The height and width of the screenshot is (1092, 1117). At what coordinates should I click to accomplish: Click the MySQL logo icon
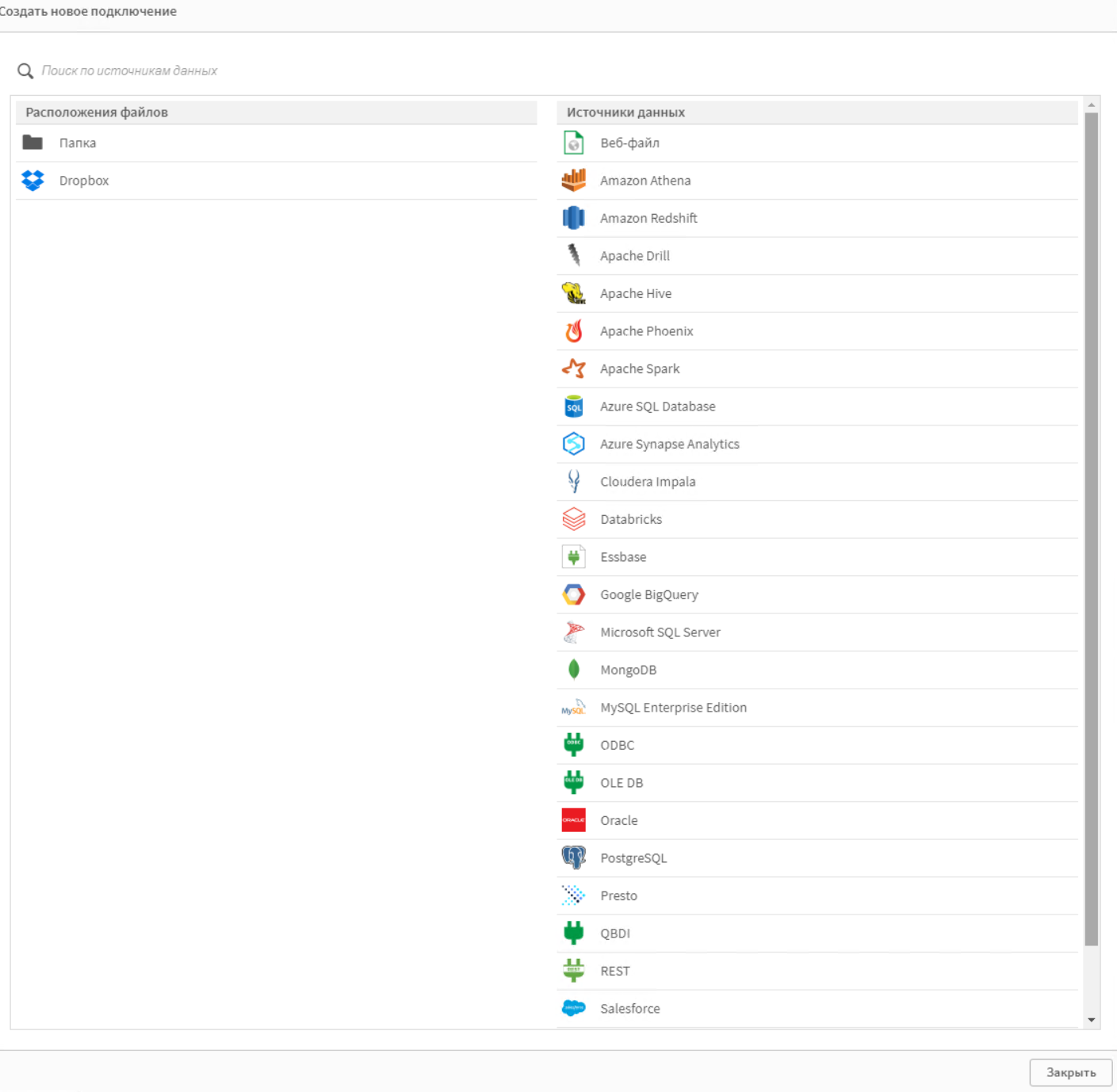[x=573, y=708]
